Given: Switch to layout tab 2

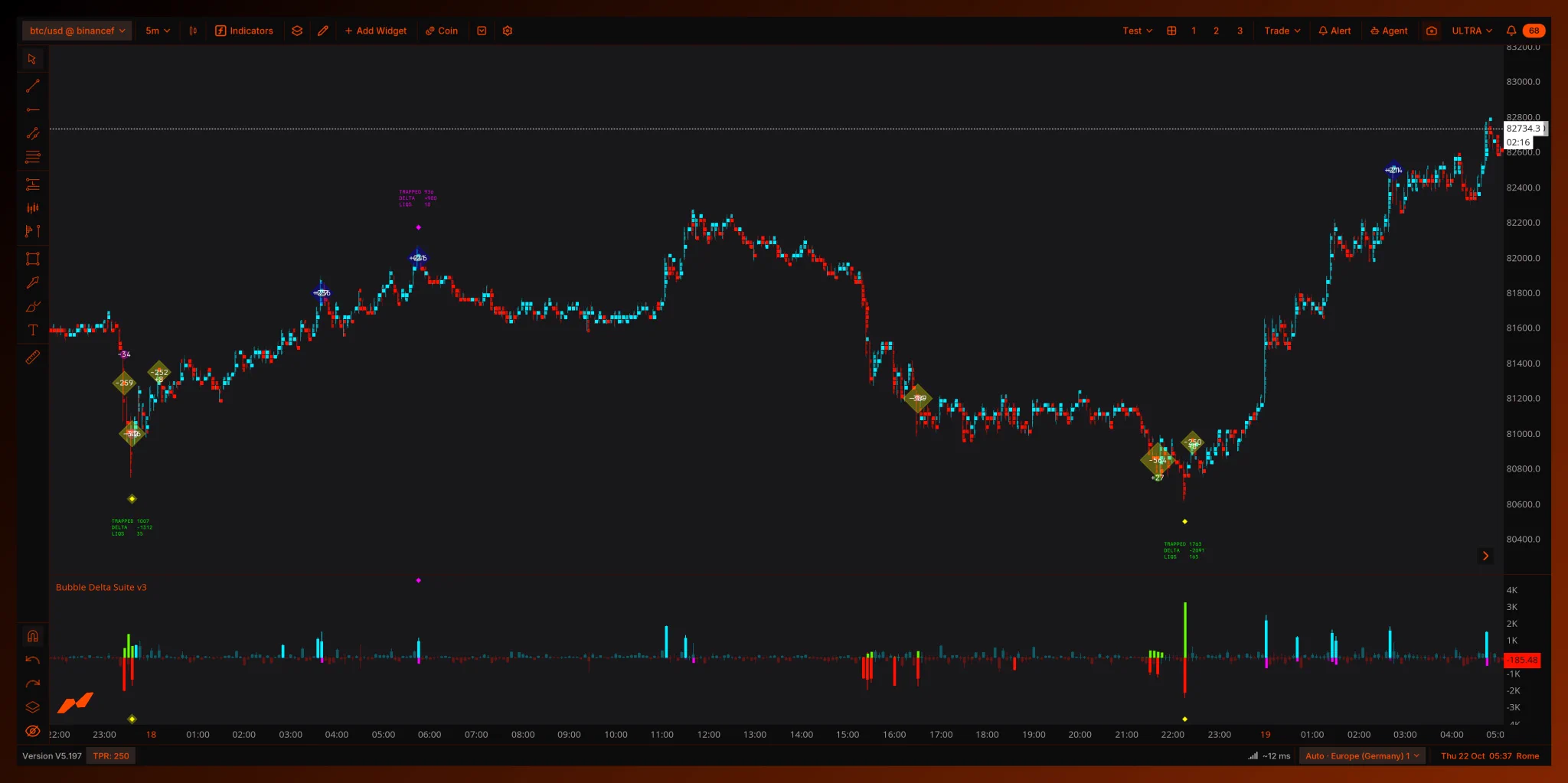Looking at the screenshot, I should tap(1216, 31).
